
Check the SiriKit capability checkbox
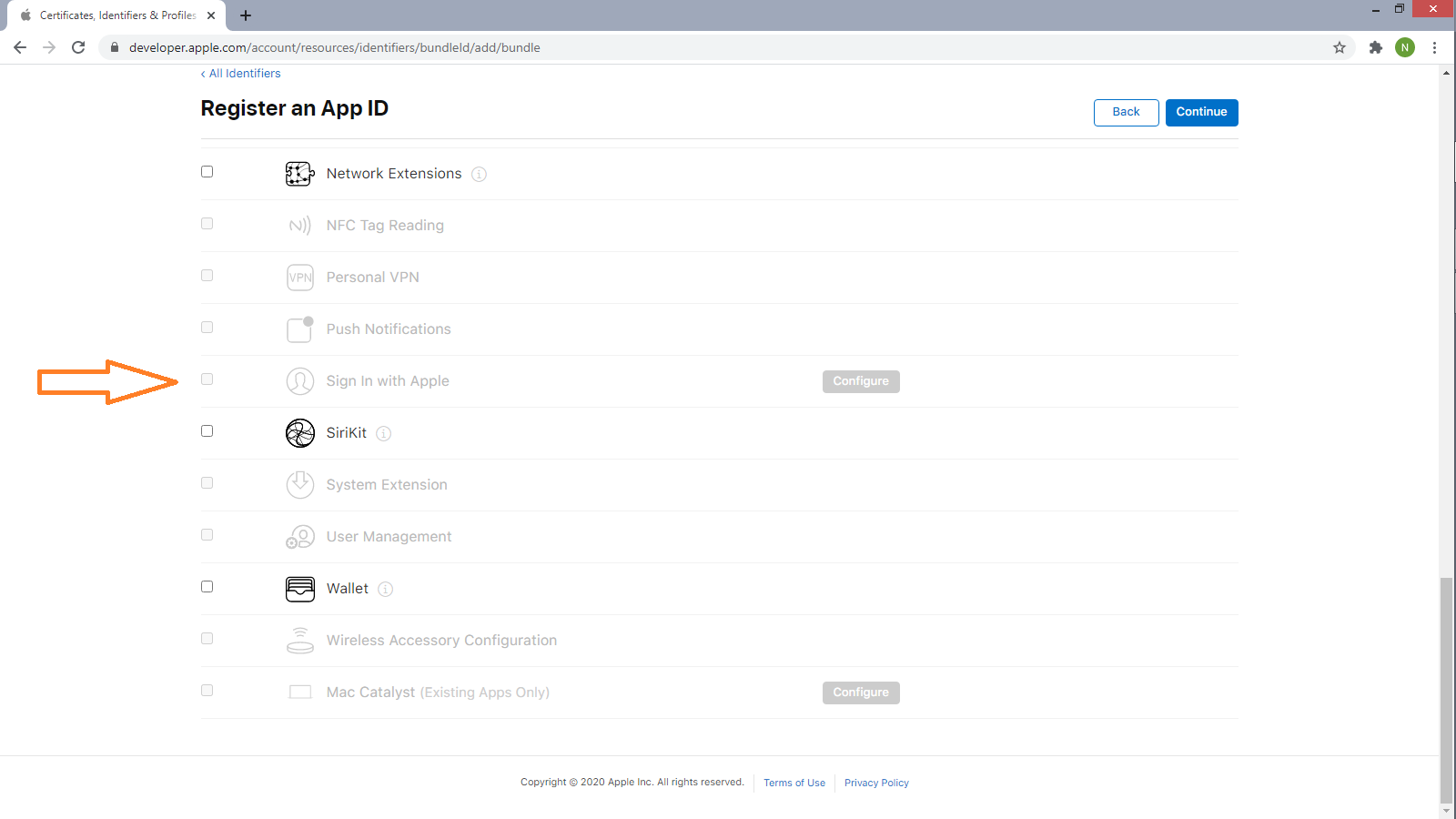[x=207, y=431]
